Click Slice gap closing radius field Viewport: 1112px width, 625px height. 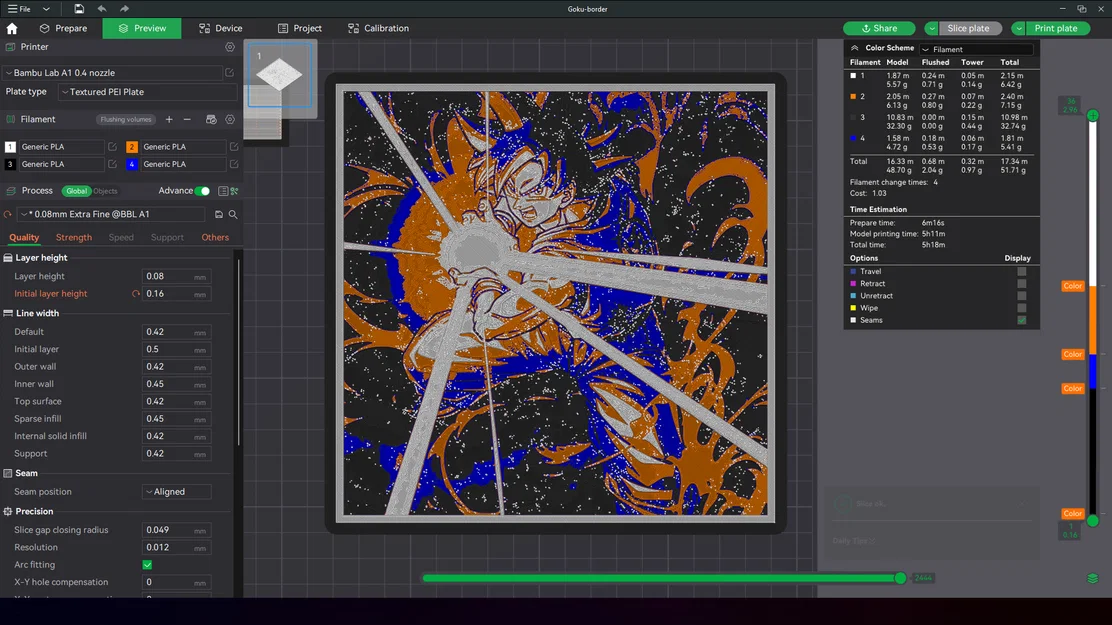(176, 530)
